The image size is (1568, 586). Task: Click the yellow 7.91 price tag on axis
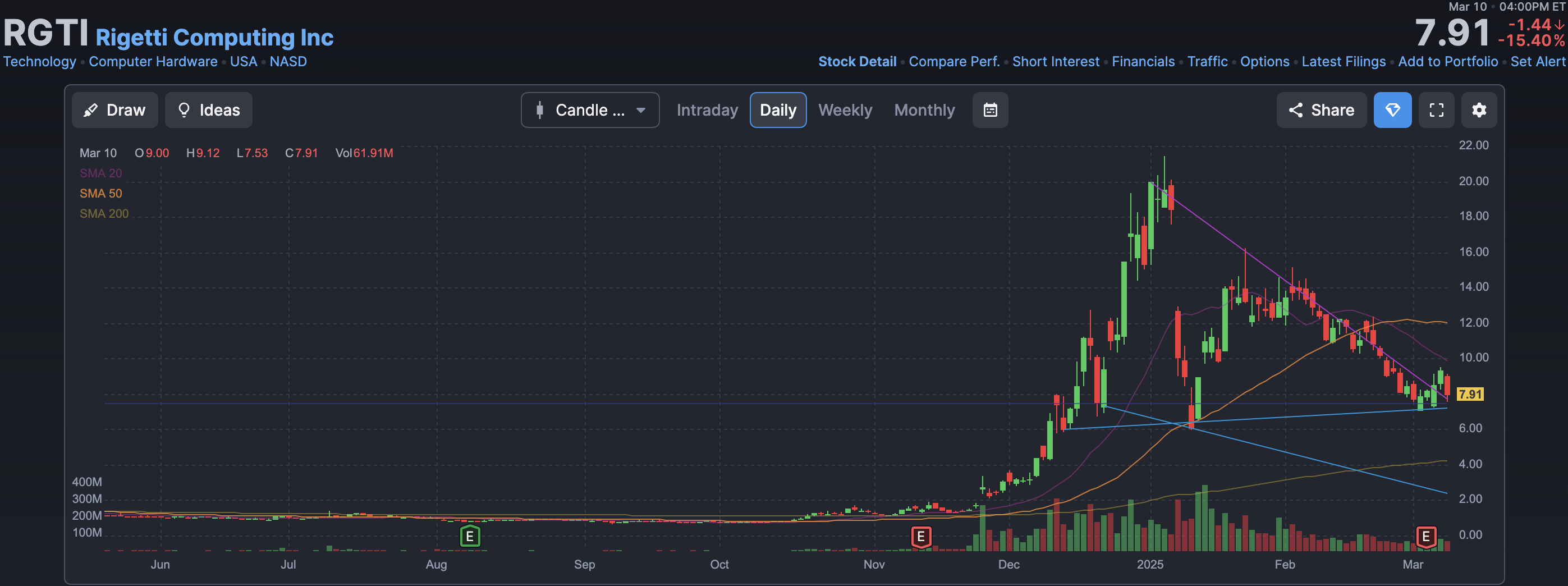[1470, 395]
